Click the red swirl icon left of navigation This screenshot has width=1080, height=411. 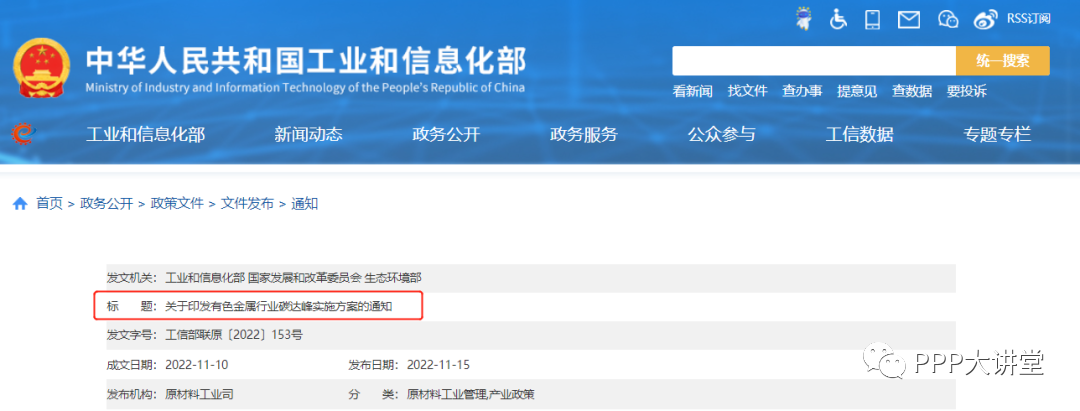[x=24, y=134]
